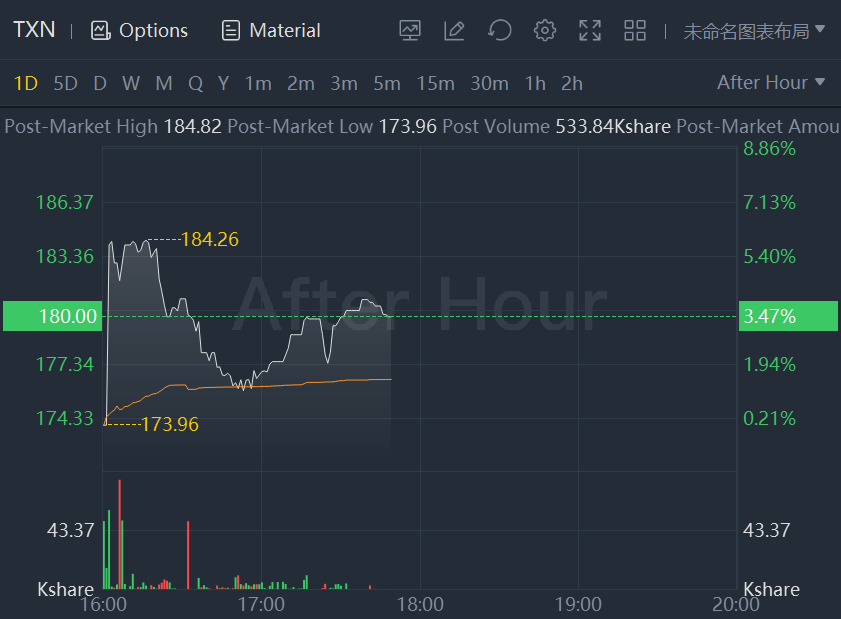Viewport: 841px width, 619px height.
Task: Switch to the 30m interval
Action: (x=489, y=83)
